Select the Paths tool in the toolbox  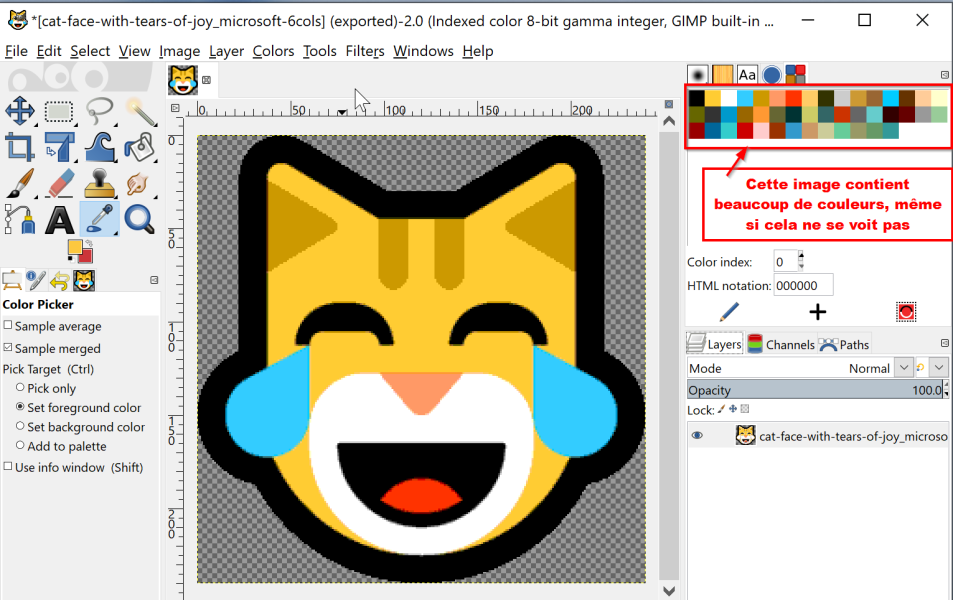[x=20, y=219]
